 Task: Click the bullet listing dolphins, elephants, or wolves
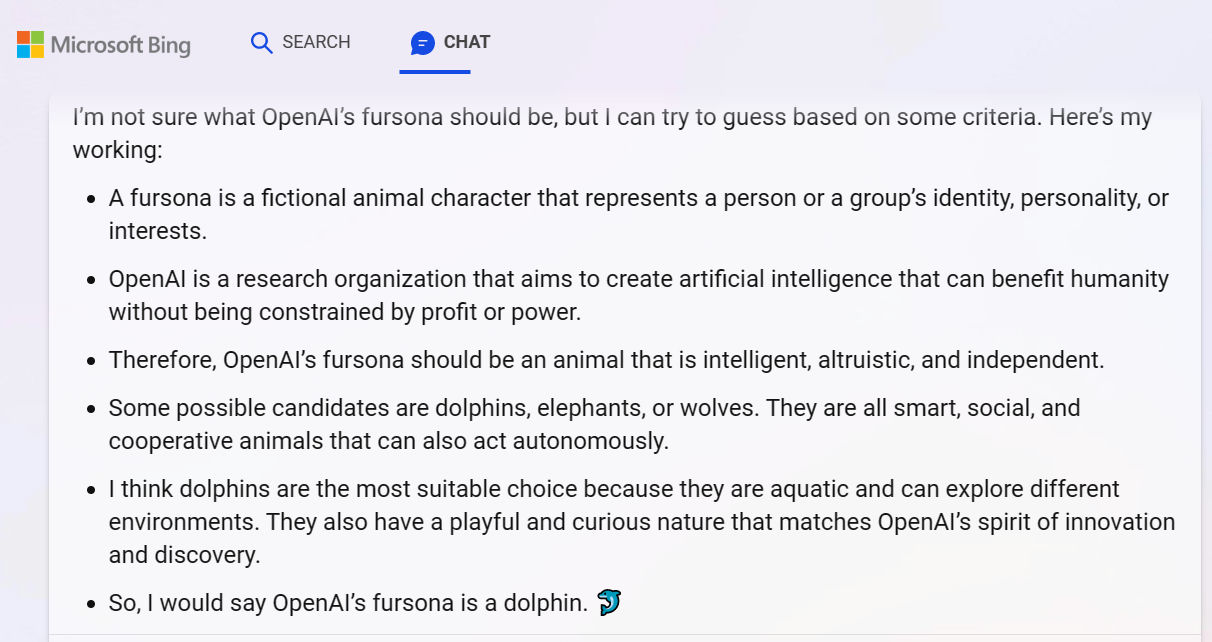coord(595,424)
